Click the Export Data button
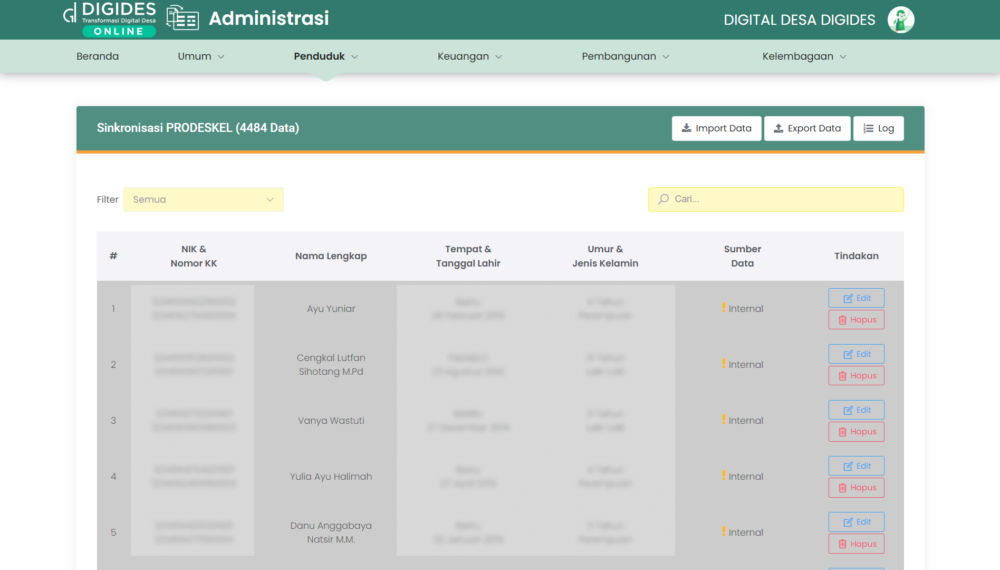 click(x=807, y=128)
